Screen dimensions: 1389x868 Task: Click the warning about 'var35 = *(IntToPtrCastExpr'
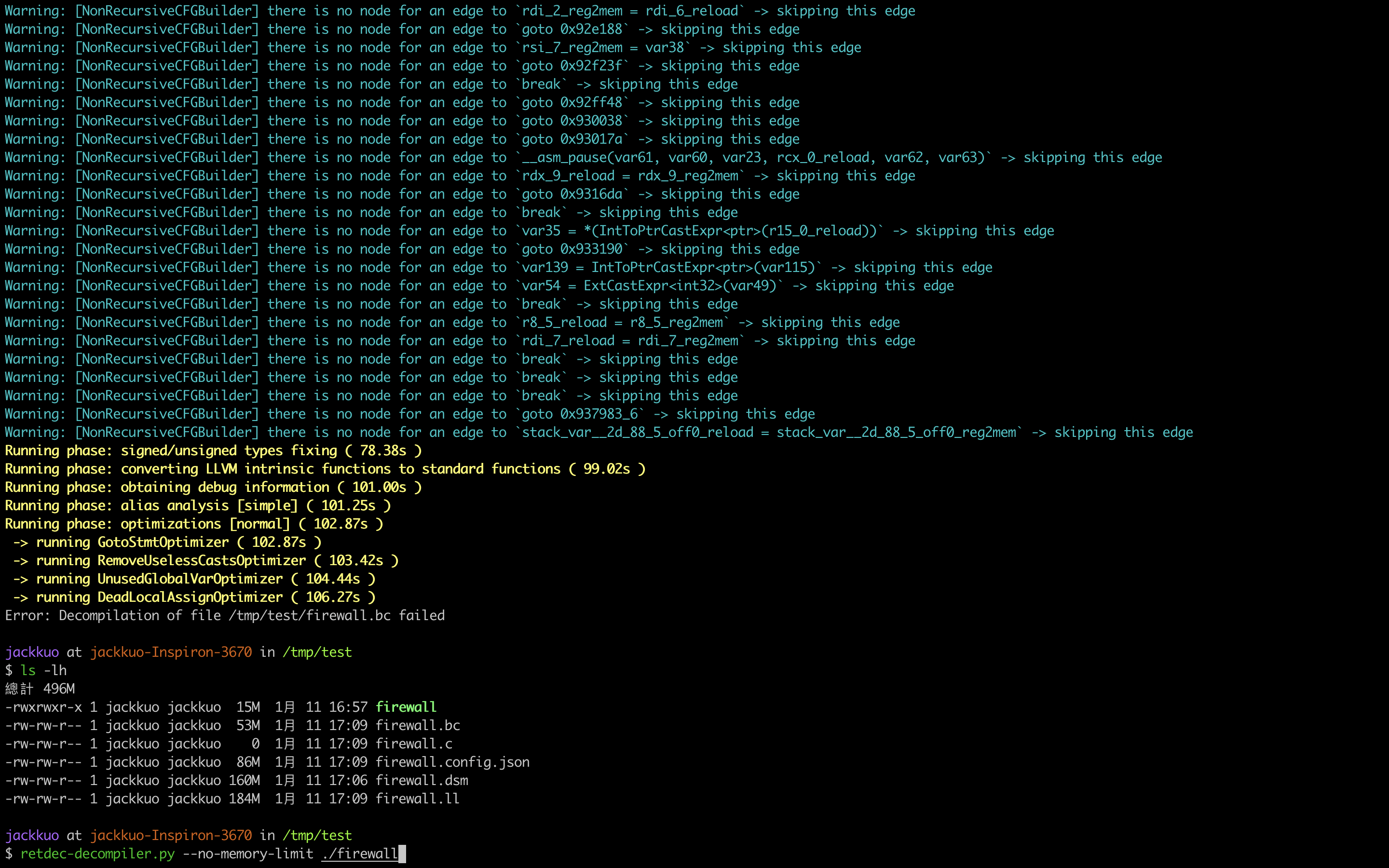click(x=529, y=231)
